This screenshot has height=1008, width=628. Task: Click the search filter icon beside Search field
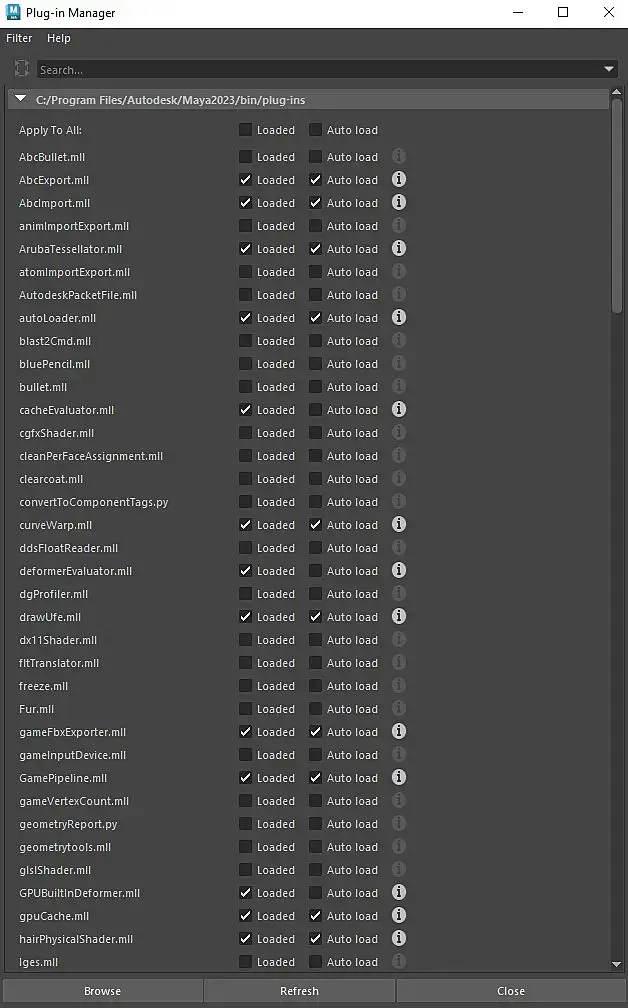[x=23, y=69]
